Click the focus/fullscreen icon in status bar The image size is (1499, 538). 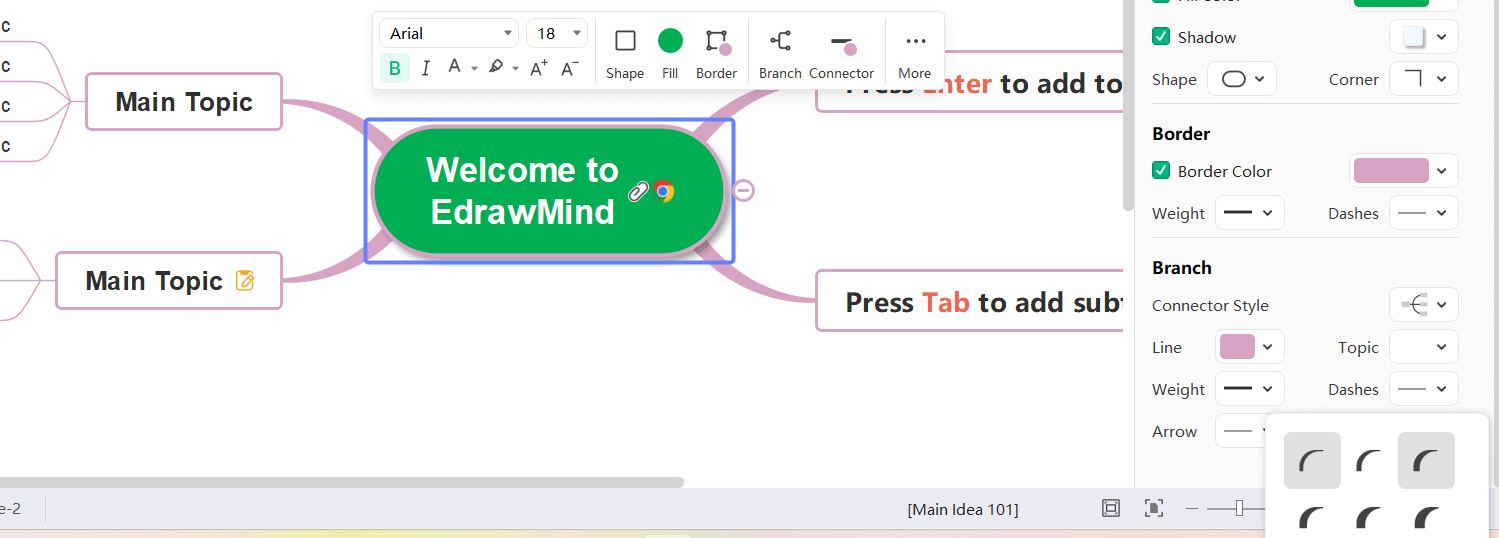[x=1154, y=508]
